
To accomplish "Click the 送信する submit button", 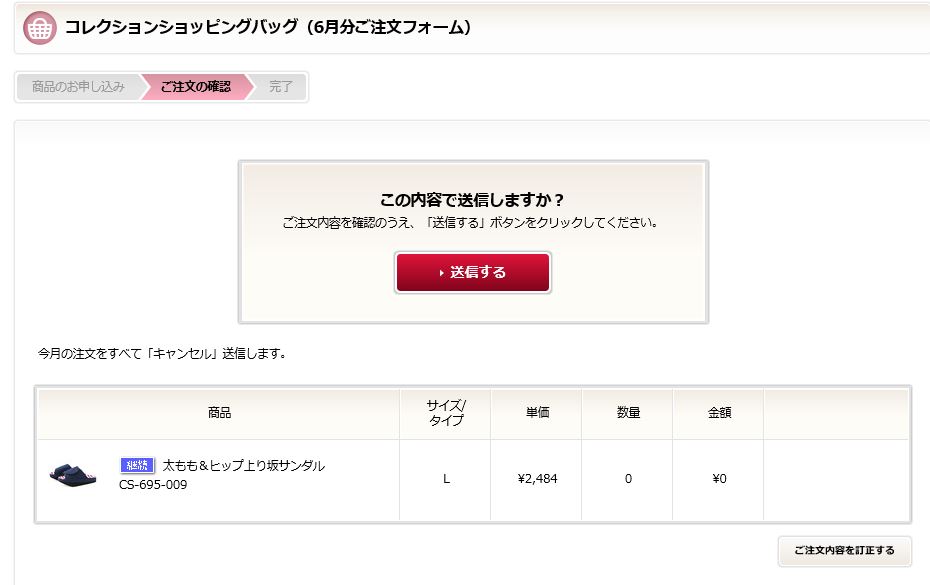I will coord(473,272).
